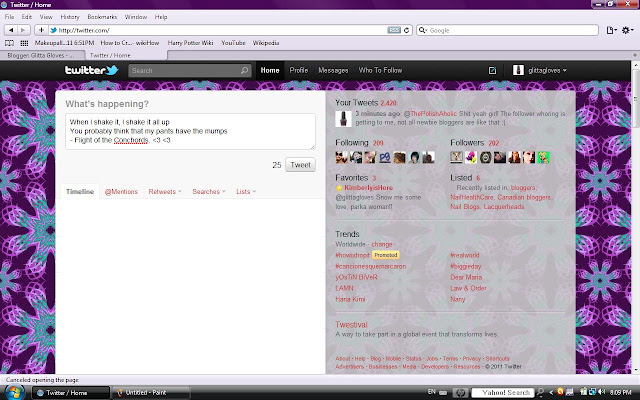Viewport: 640px width, 400px height.
Task: Reload the page with the refresh icon
Action: tap(406, 30)
